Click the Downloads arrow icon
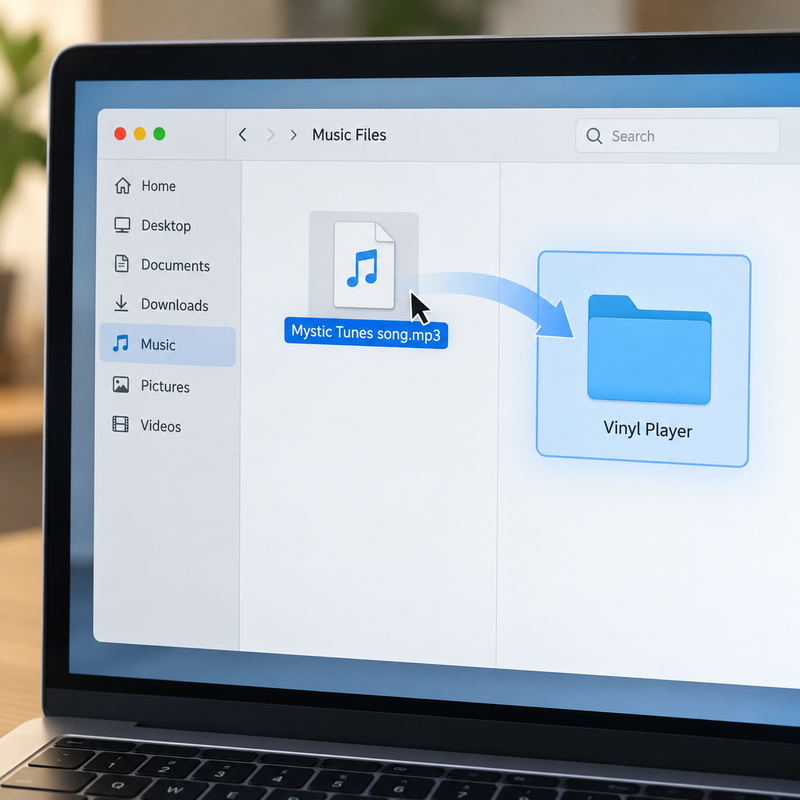The width and height of the screenshot is (800, 800). (x=121, y=303)
